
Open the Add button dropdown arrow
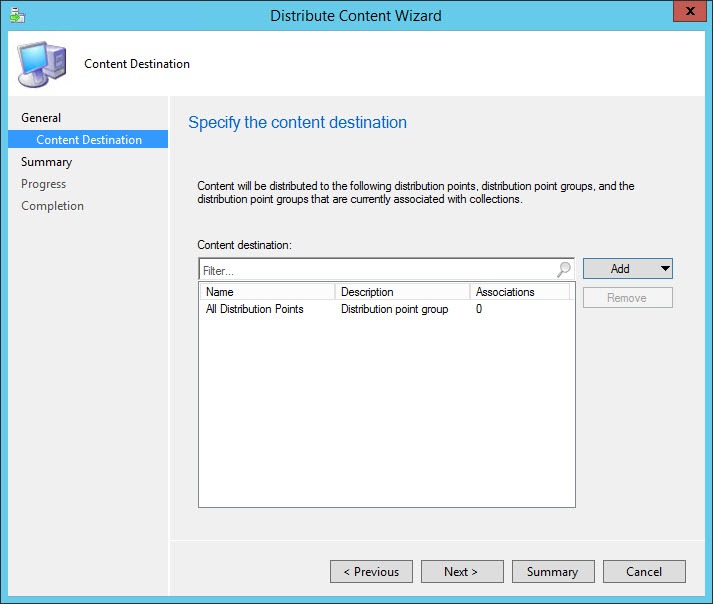665,268
